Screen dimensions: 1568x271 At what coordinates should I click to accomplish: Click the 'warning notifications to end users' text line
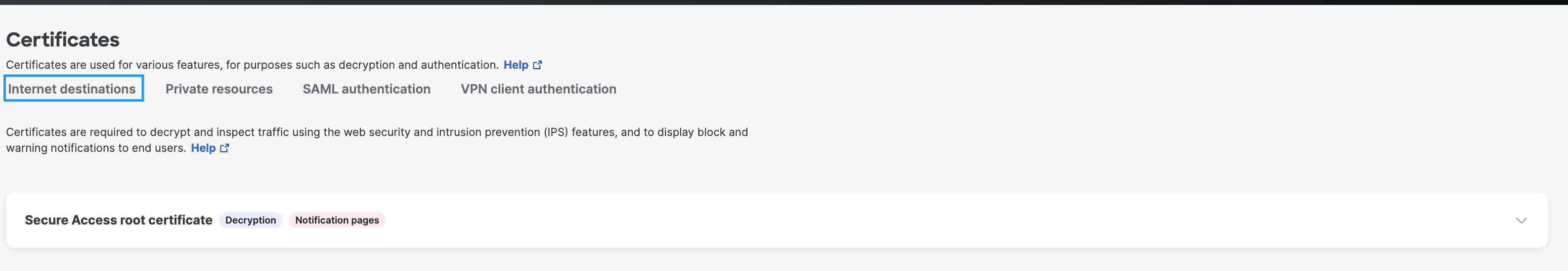point(96,148)
